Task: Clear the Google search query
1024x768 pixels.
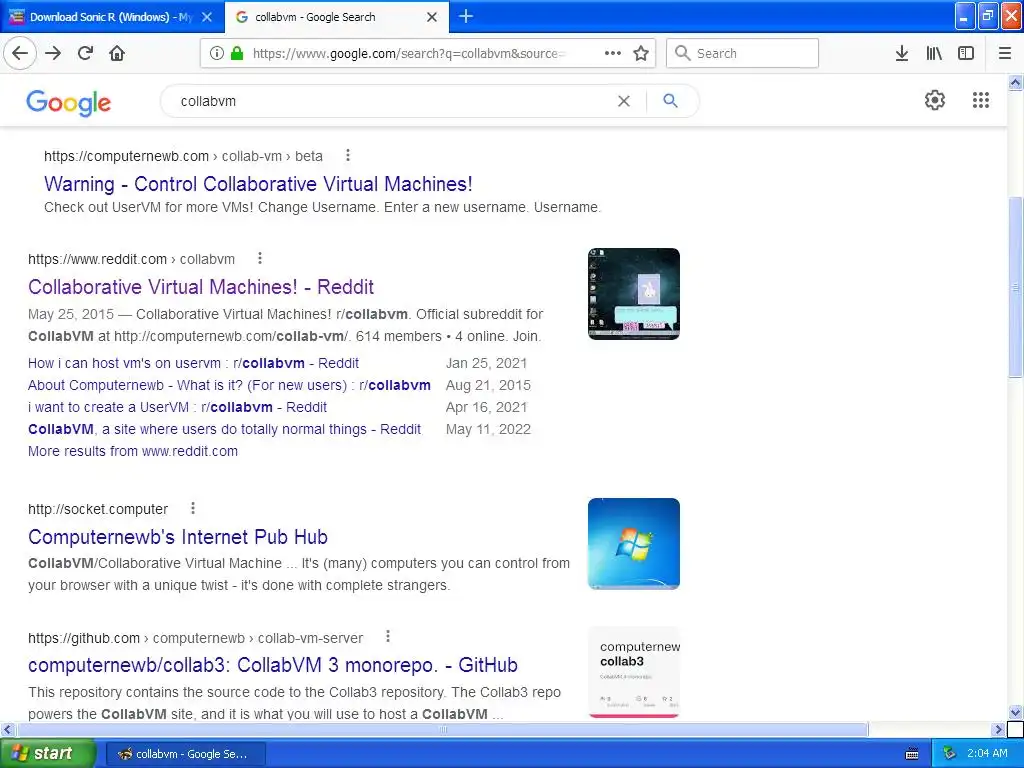Action: coord(624,101)
